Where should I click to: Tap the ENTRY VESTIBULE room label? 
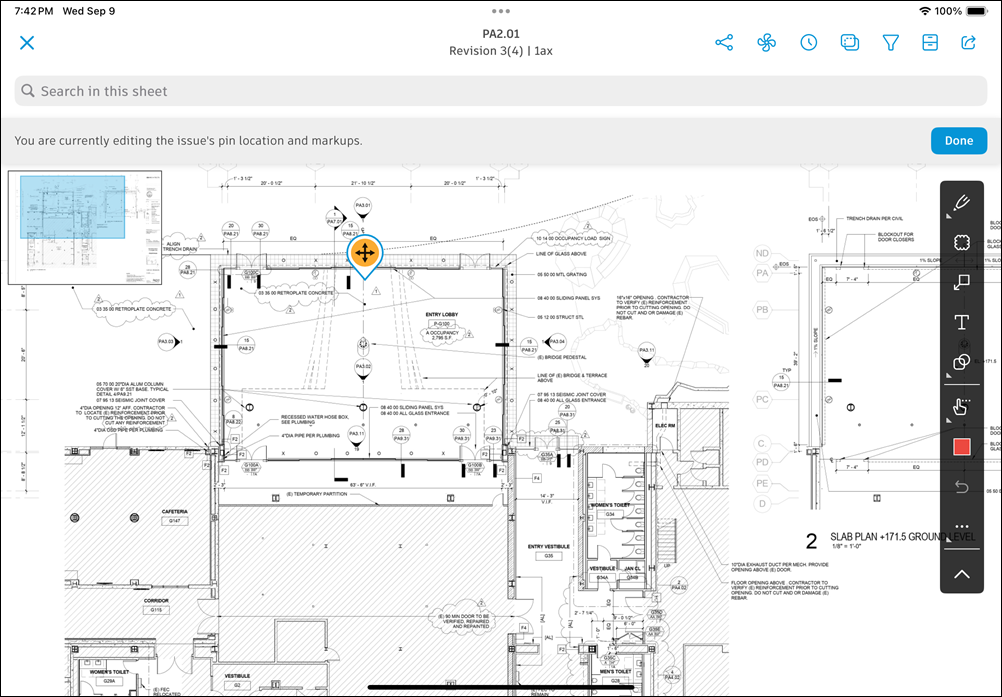click(x=549, y=546)
